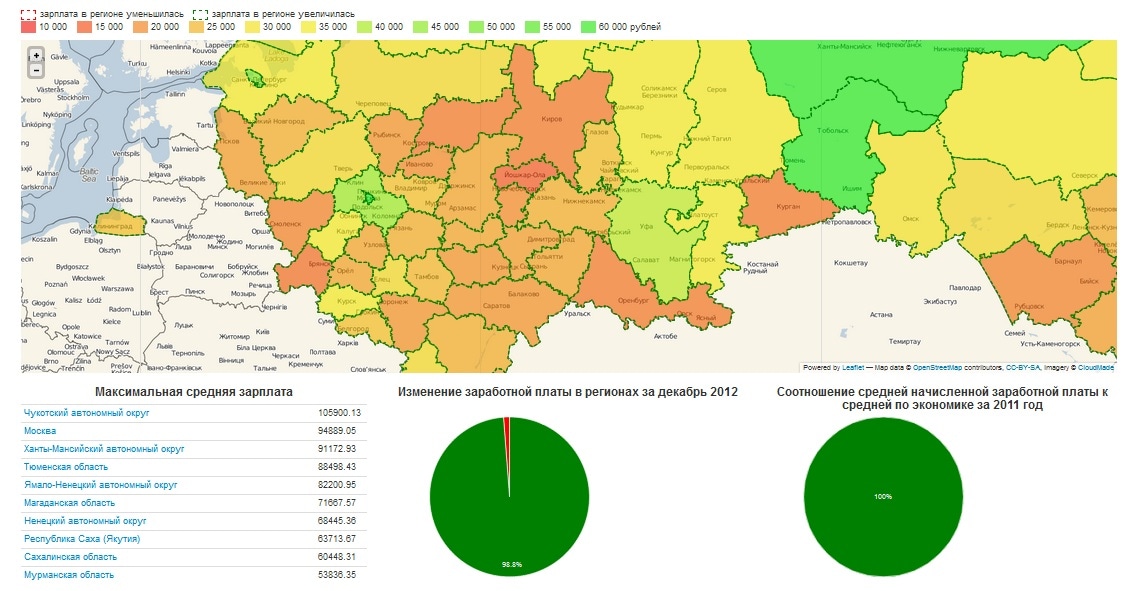This screenshot has width=1123, height=591.
Task: Open the OpenStreetMap attribution link
Action: [939, 367]
